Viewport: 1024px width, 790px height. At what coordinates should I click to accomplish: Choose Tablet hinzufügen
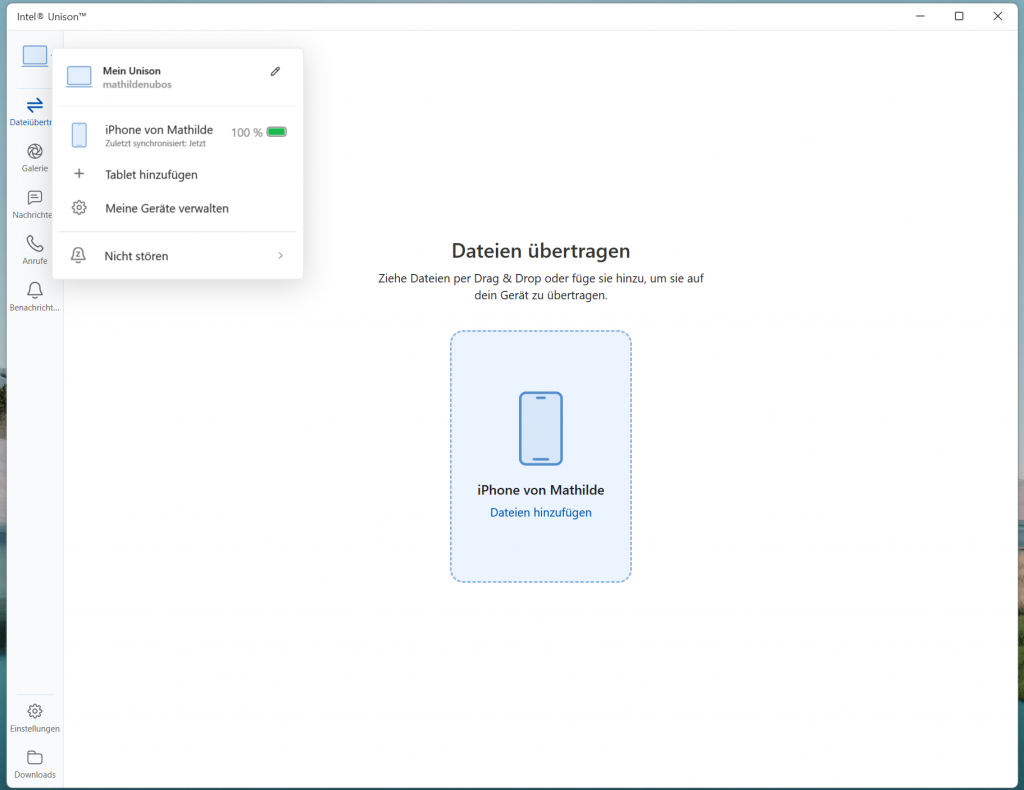pos(178,174)
